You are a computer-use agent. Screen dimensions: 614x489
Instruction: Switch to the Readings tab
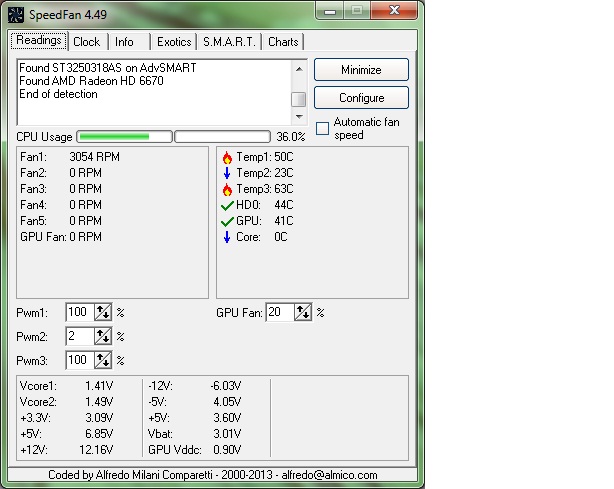[x=39, y=40]
